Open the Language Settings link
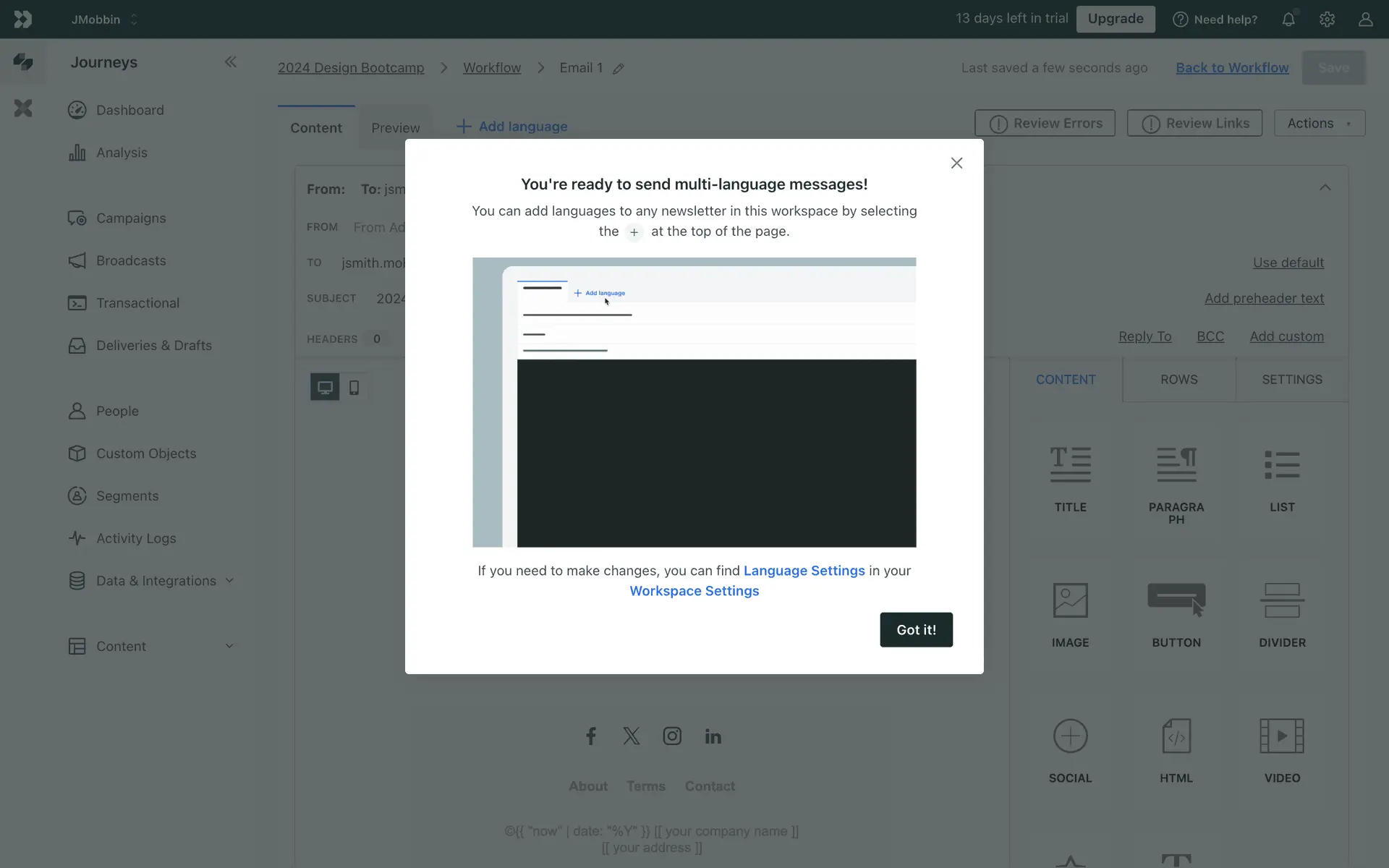This screenshot has height=868, width=1389. tap(804, 571)
